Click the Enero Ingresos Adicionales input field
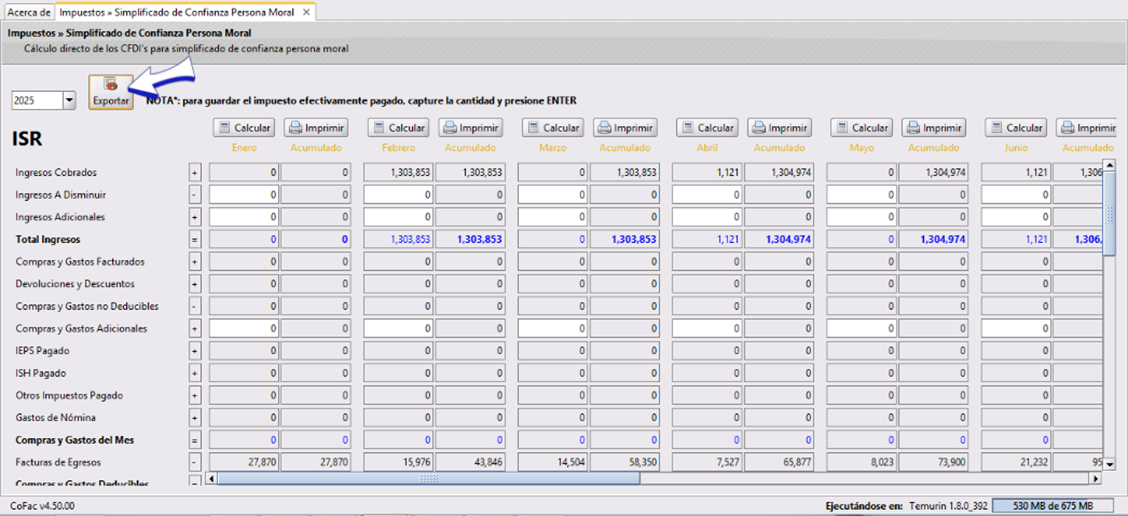 click(x=244, y=217)
